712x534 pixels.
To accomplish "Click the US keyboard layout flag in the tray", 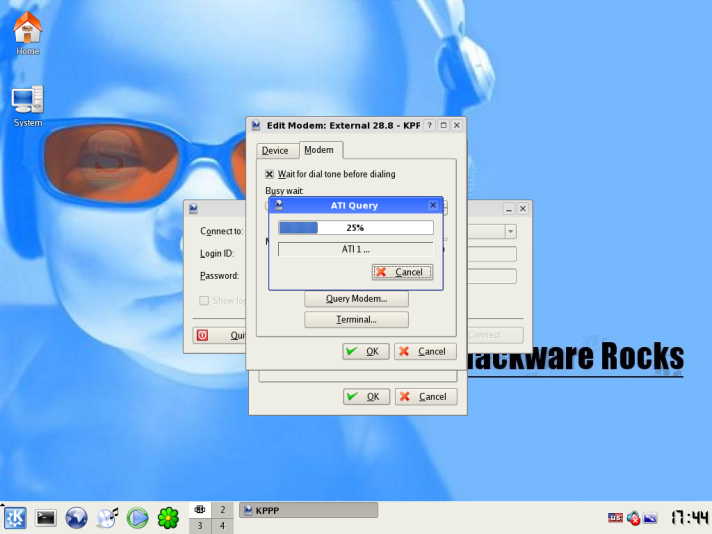I will click(x=615, y=518).
